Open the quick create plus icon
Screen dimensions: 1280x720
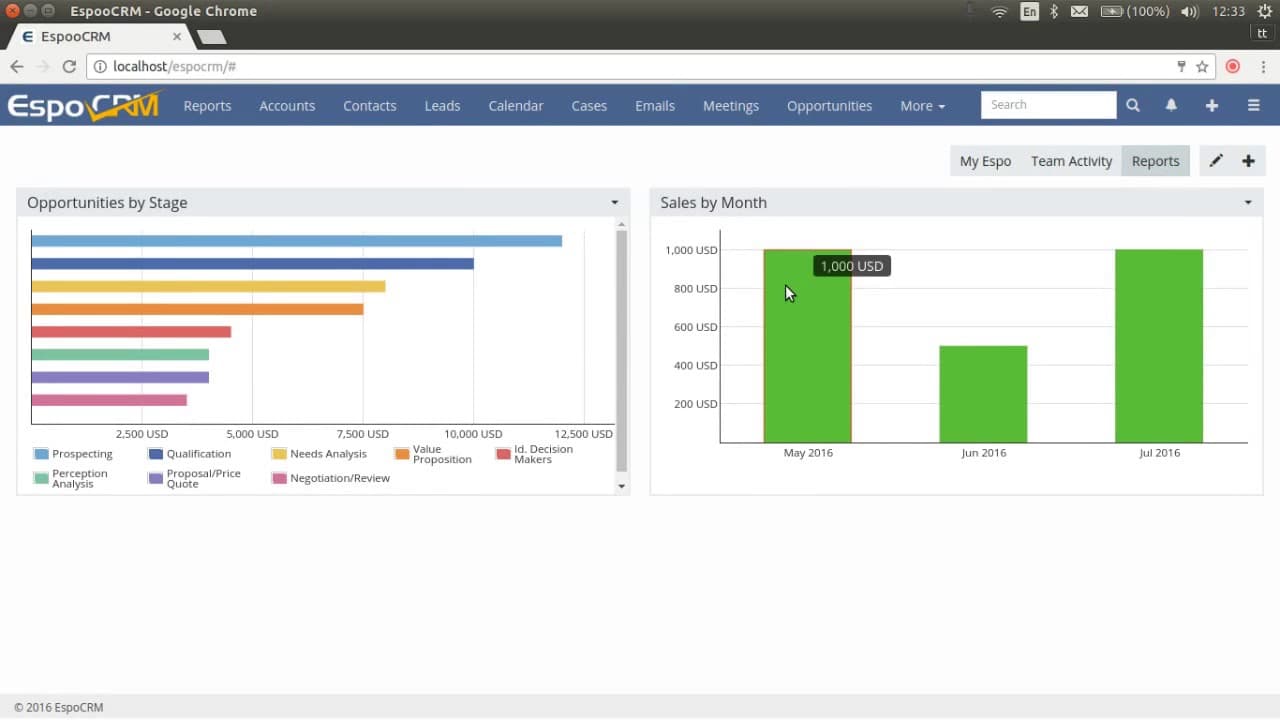coord(1211,104)
